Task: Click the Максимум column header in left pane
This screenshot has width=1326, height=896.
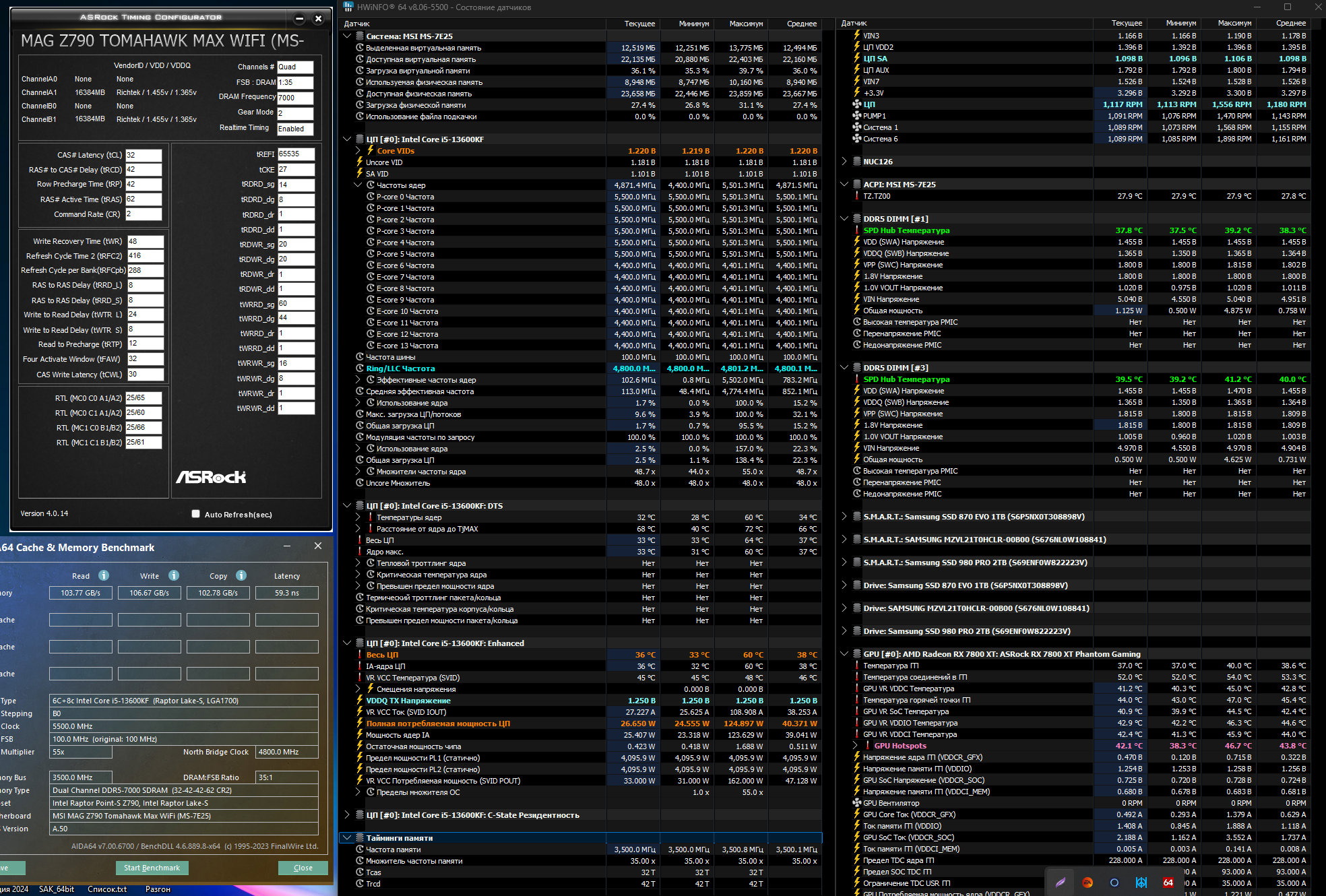Action: click(746, 24)
